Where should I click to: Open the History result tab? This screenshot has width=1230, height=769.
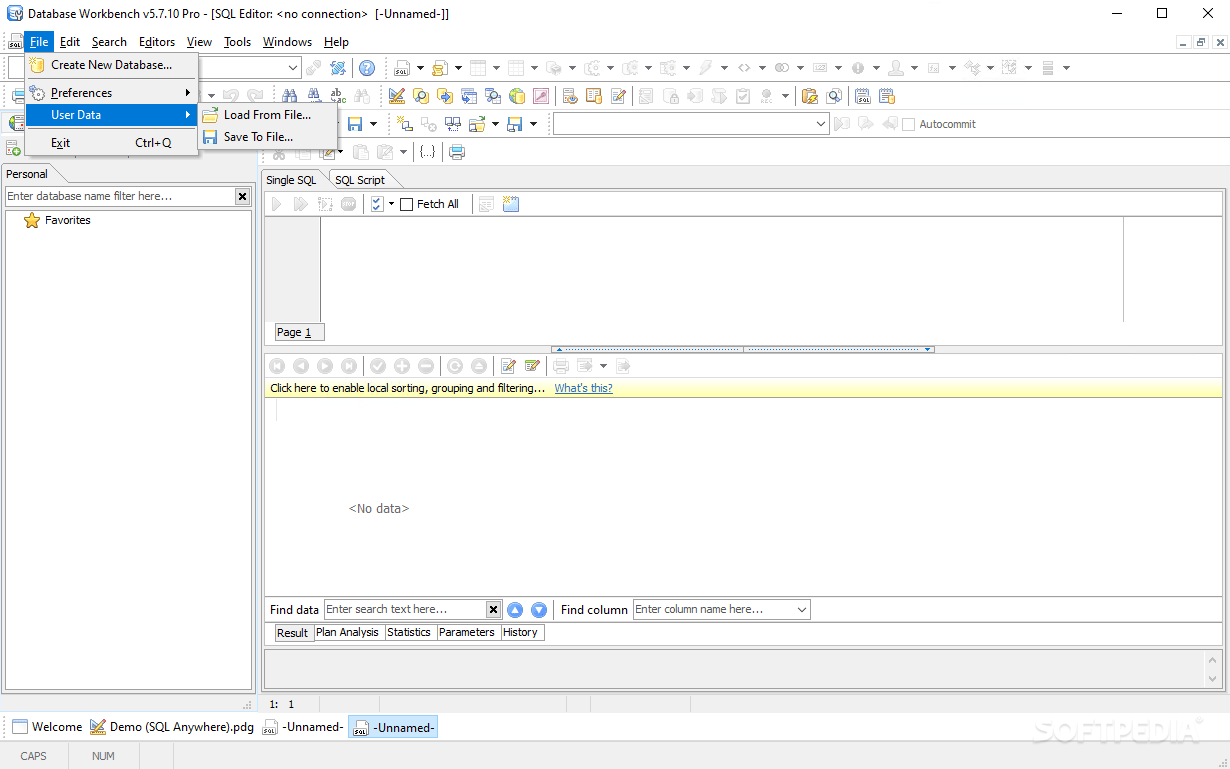520,632
